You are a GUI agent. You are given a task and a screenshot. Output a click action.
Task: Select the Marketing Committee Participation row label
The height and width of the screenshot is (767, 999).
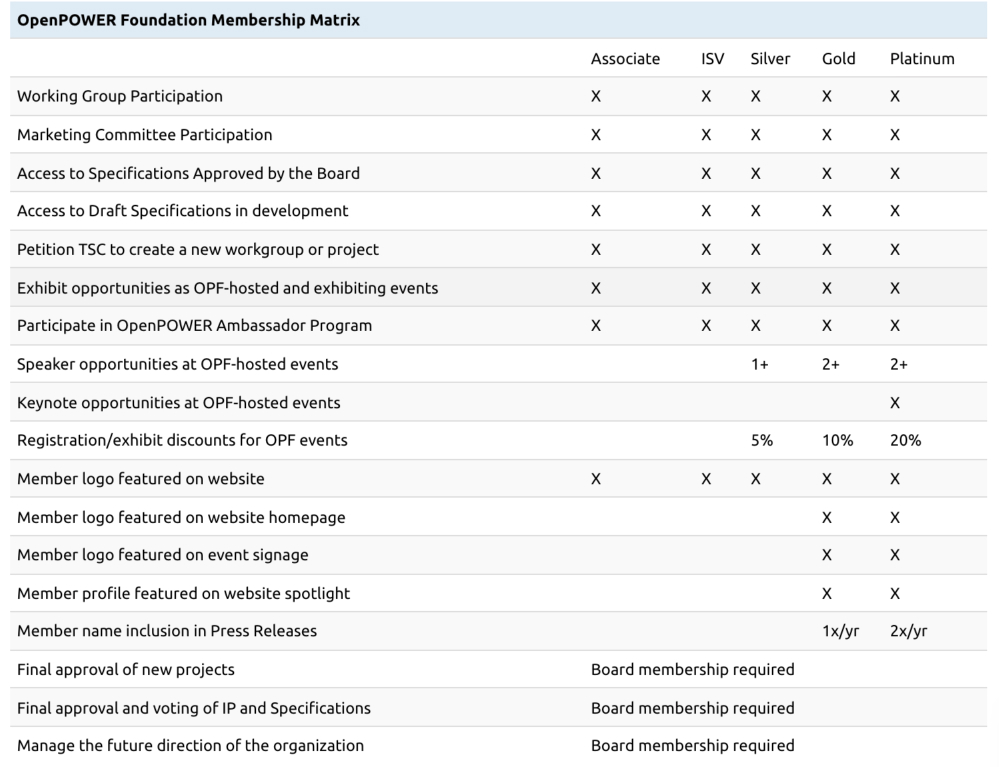[144, 134]
